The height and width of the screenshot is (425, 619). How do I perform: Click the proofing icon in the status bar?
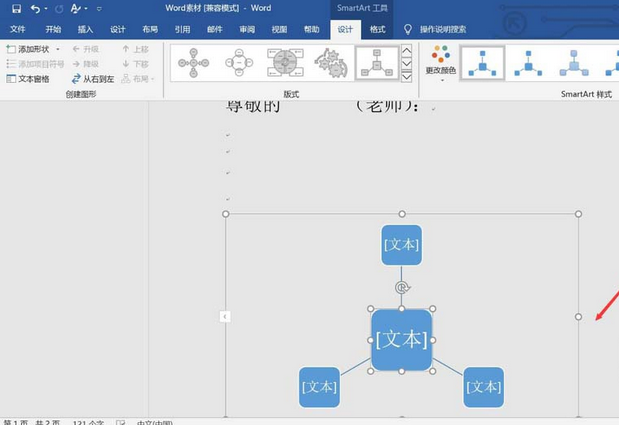point(120,423)
